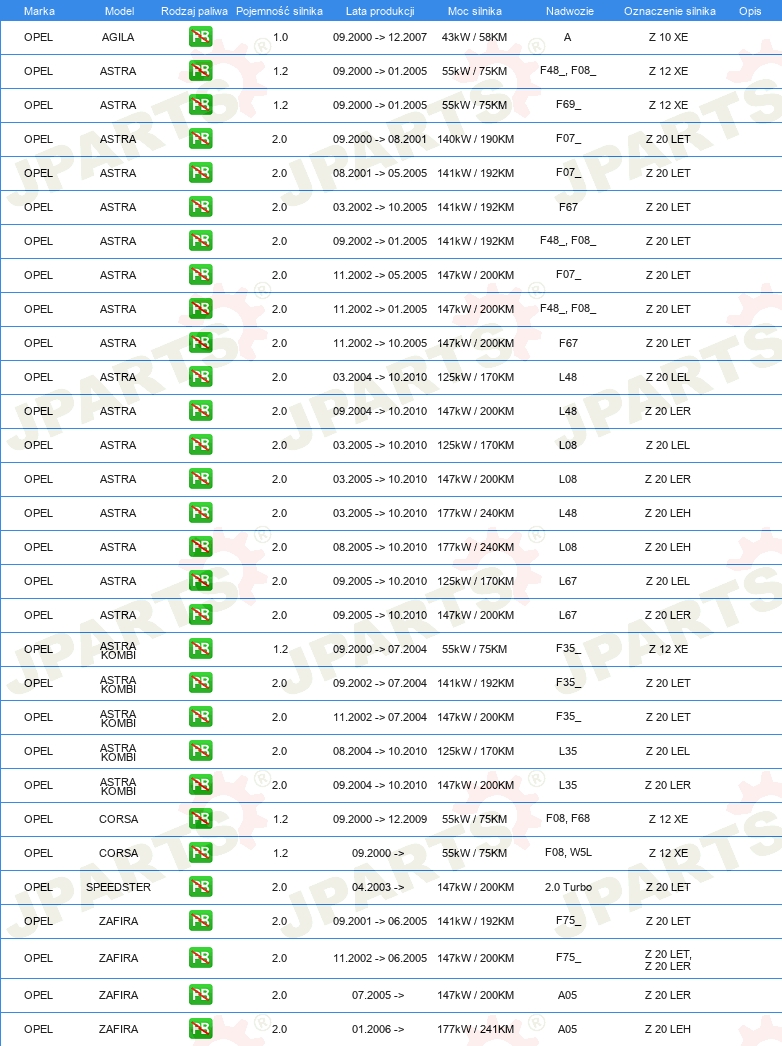The width and height of the screenshot is (782, 1046).
Task: Click the 07.2005 -> production date
Action: (x=378, y=995)
